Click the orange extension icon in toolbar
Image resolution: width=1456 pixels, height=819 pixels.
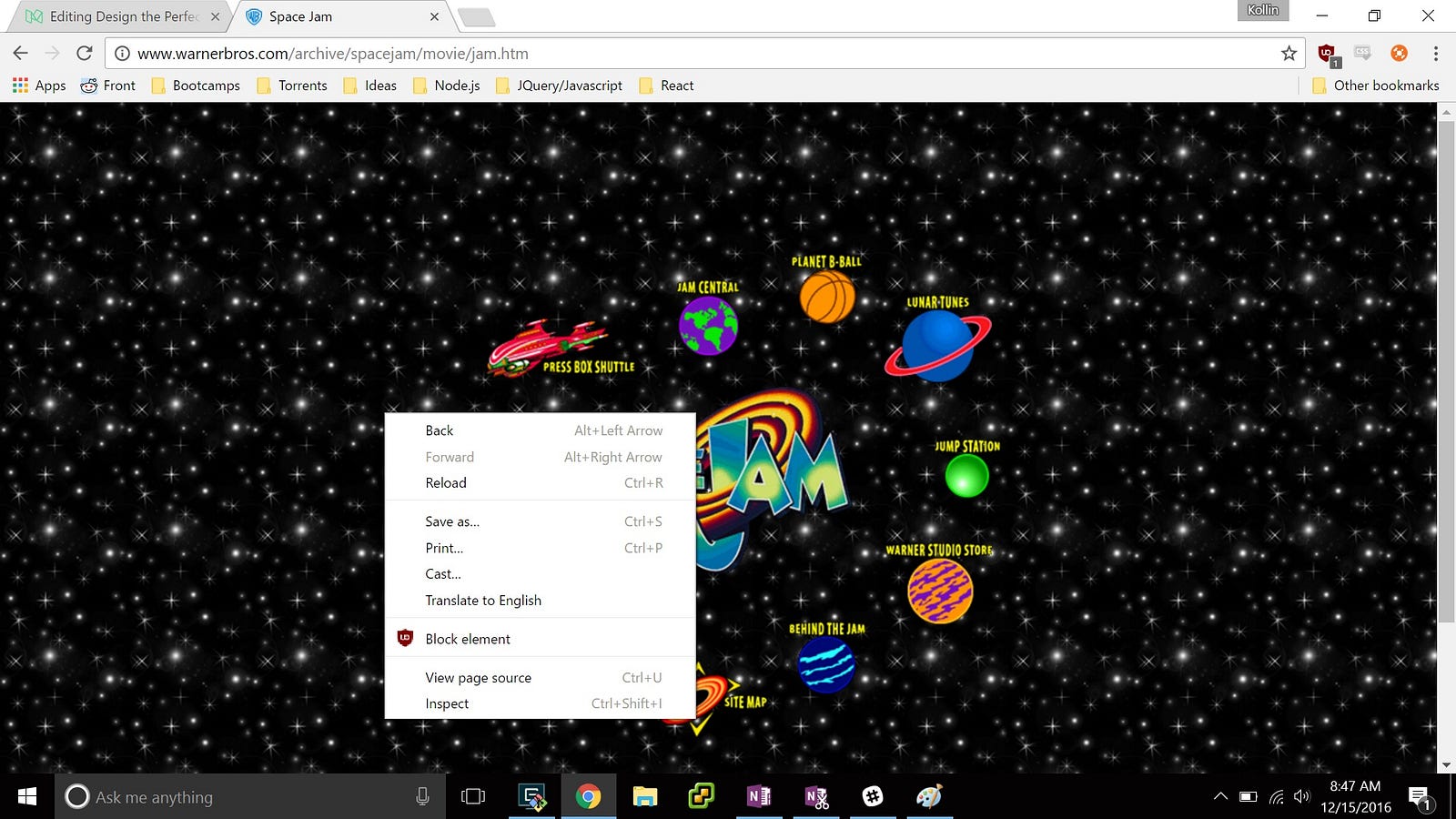1400,54
